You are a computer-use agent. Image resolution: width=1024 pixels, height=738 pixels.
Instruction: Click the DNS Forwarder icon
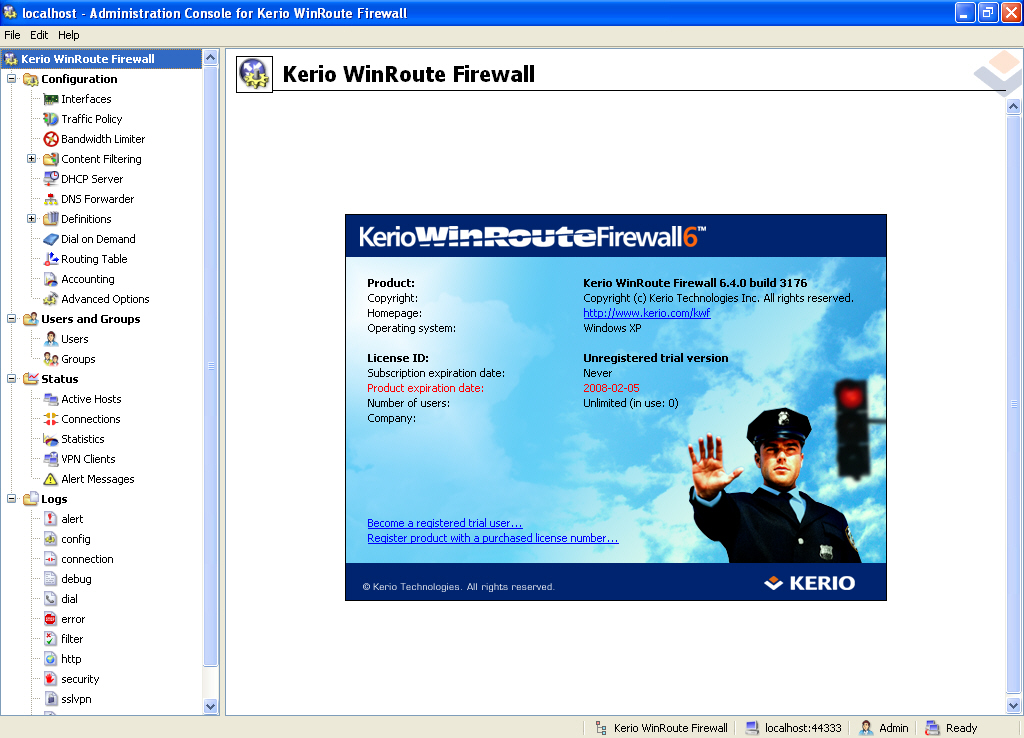[x=51, y=199]
